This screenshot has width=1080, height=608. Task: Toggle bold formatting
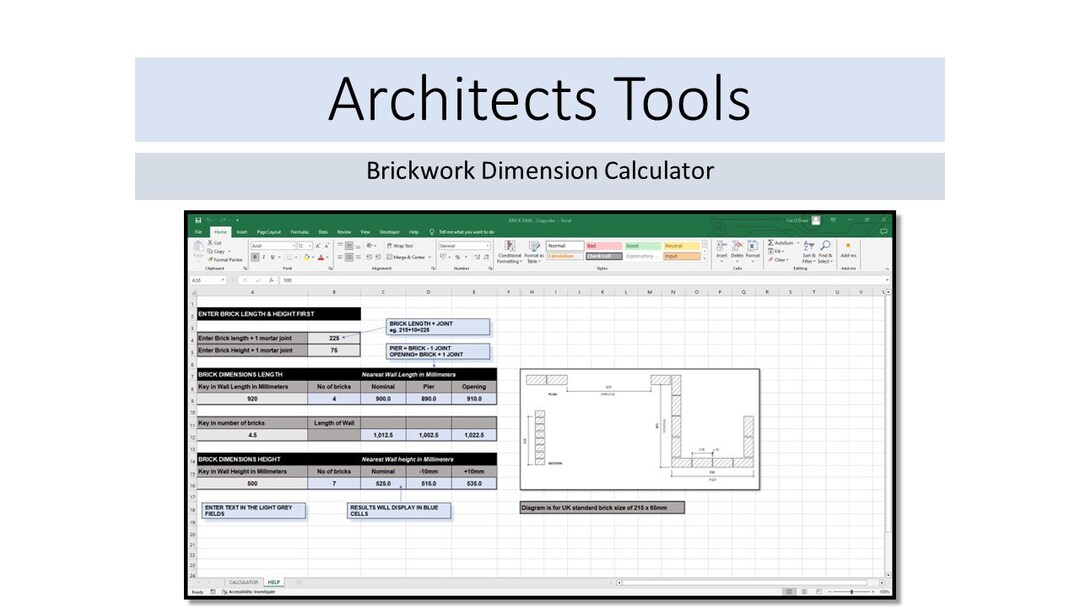click(255, 257)
